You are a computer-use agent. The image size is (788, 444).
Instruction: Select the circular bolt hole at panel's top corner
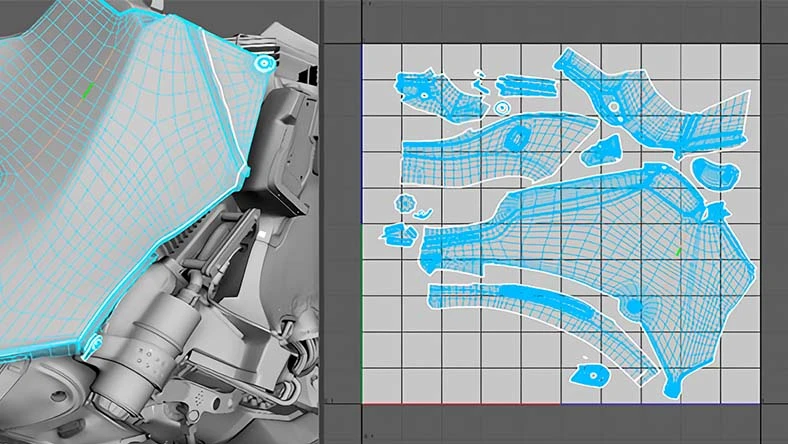264,63
